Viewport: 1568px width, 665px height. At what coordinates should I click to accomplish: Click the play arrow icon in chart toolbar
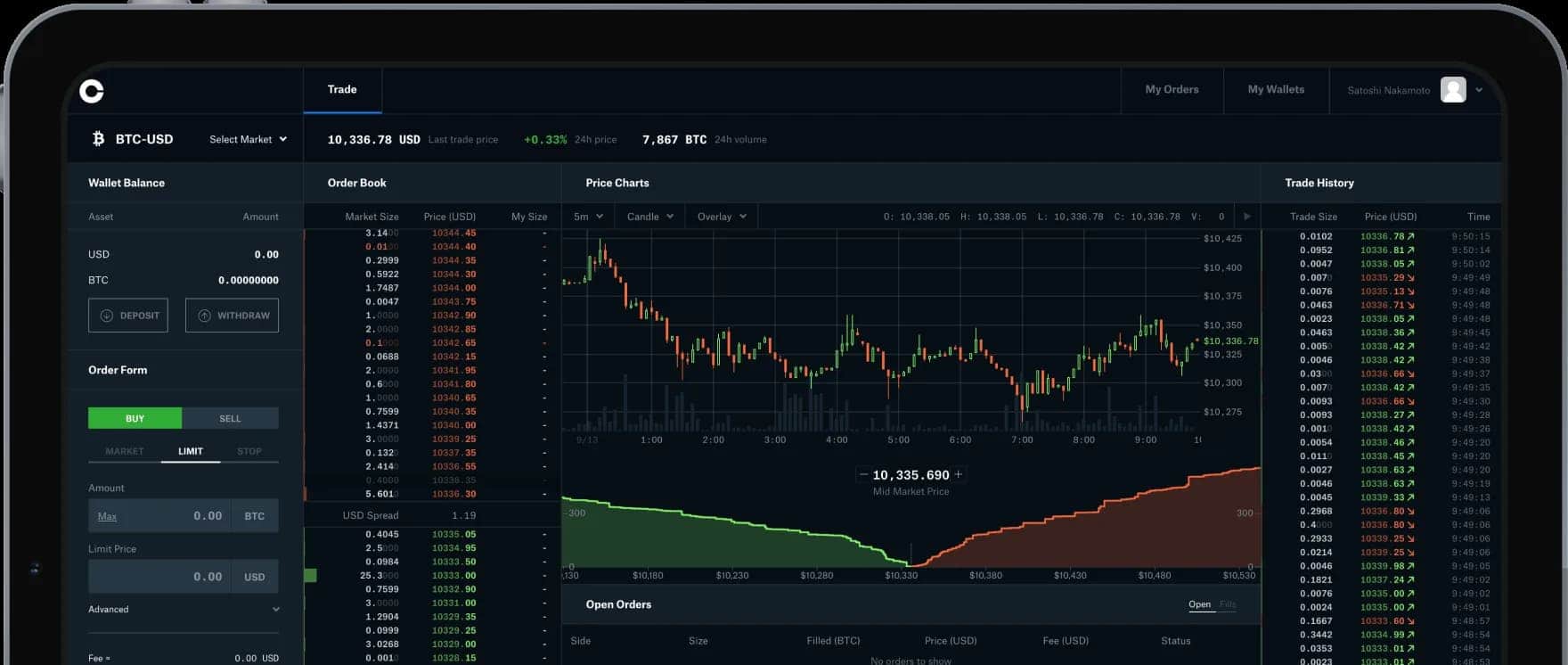point(1246,217)
